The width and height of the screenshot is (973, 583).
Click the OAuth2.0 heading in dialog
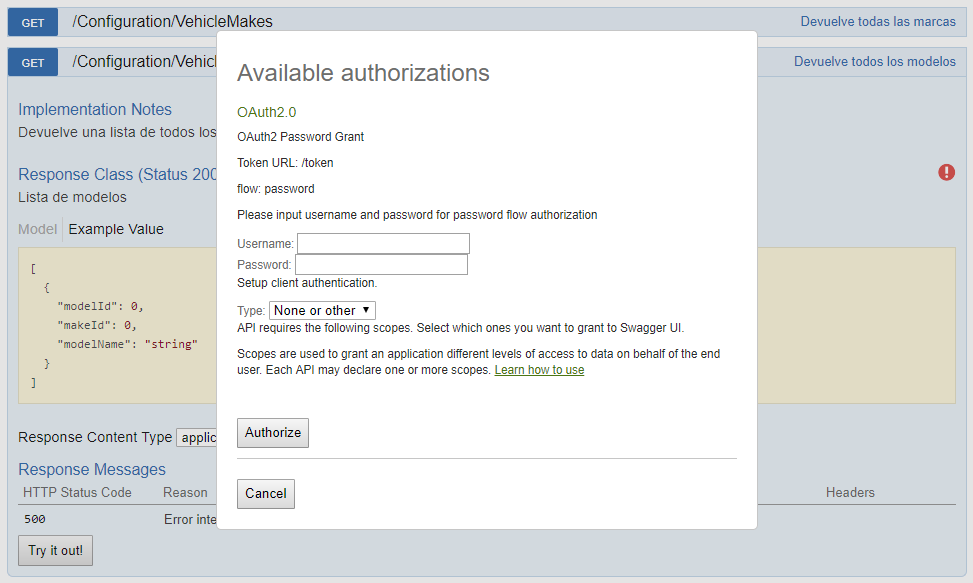click(x=266, y=112)
